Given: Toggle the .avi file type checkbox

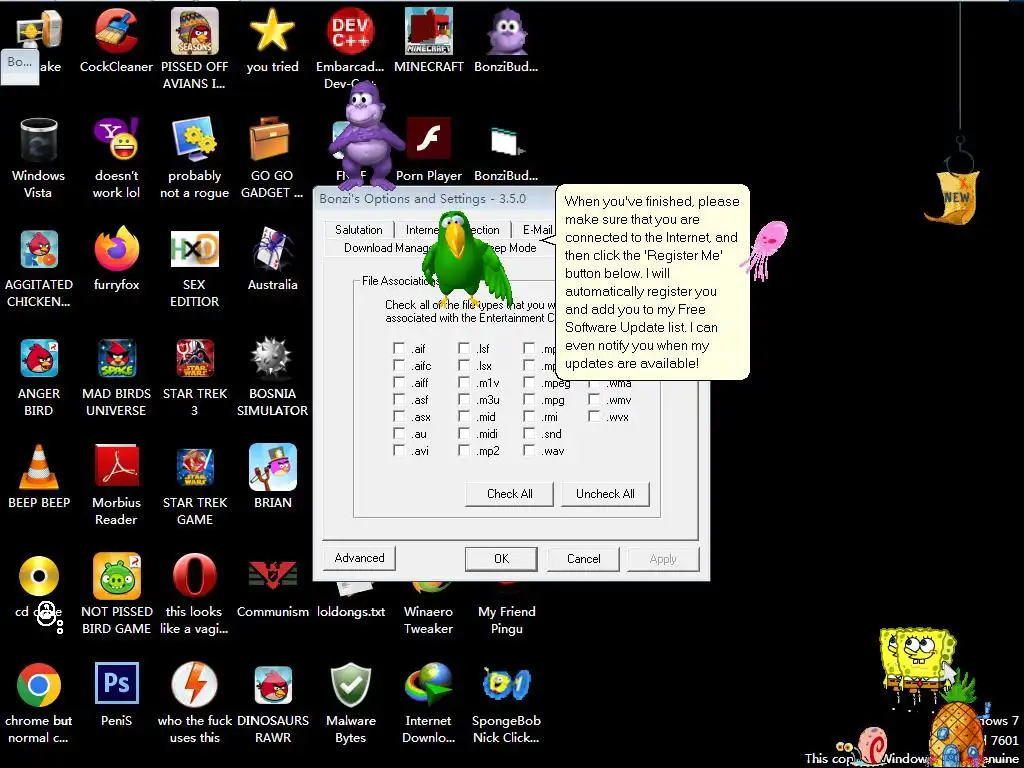Looking at the screenshot, I should [x=399, y=451].
